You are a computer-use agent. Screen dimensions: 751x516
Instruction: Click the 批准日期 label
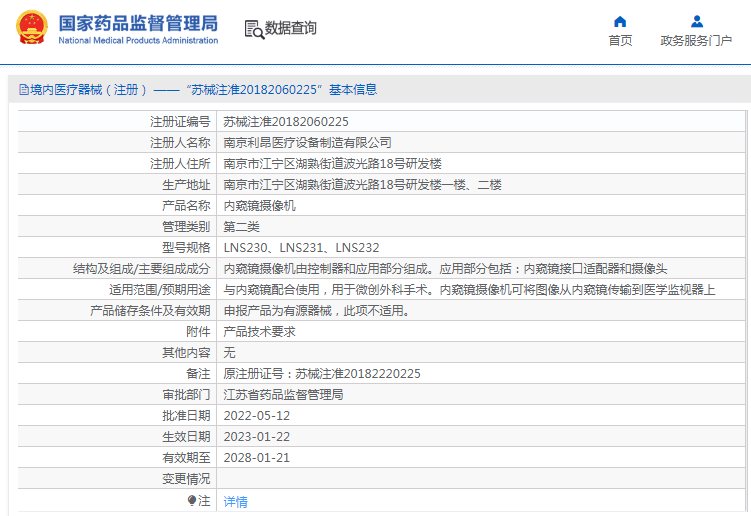pyautogui.click(x=186, y=416)
